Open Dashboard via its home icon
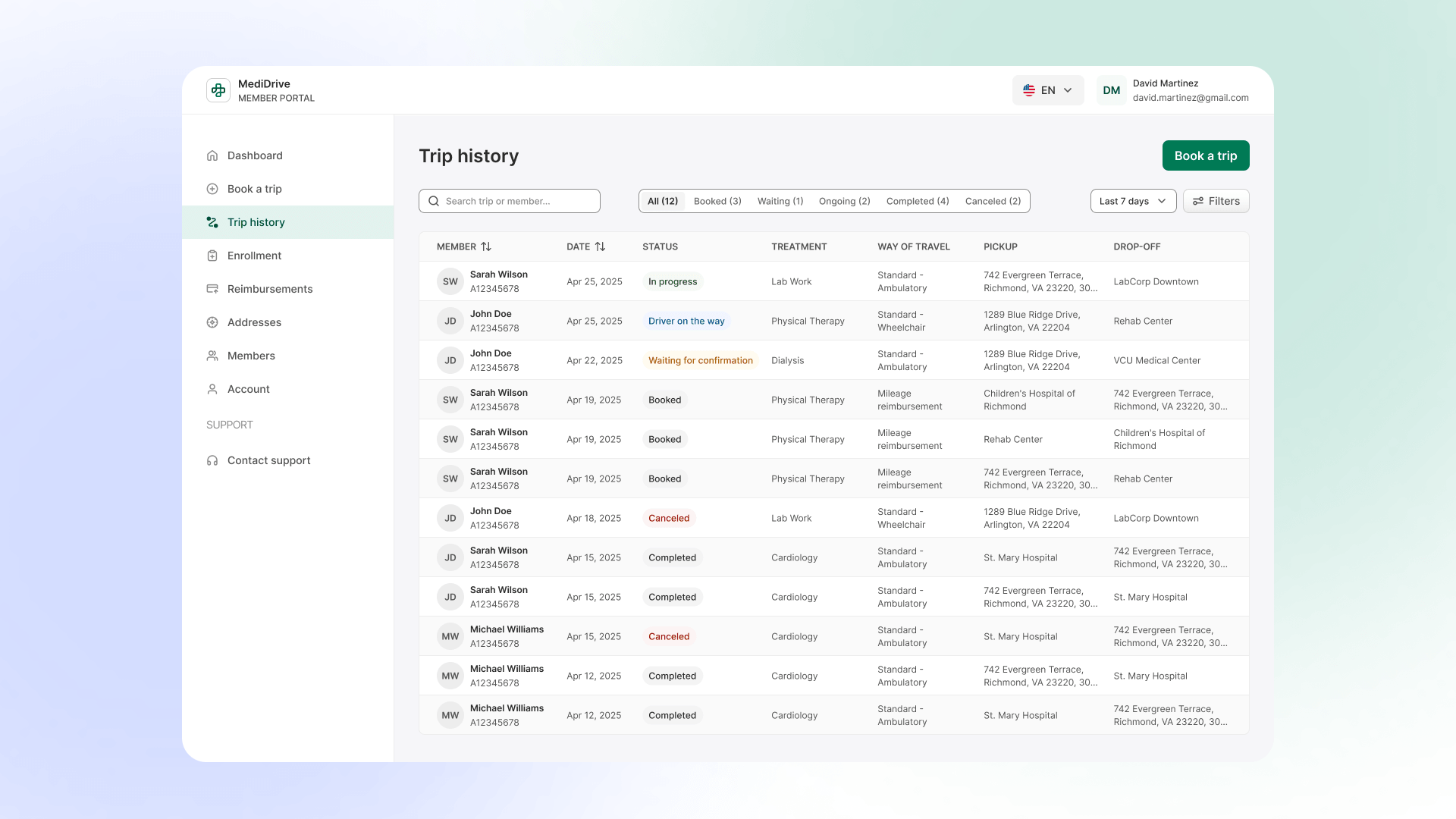 pyautogui.click(x=212, y=155)
